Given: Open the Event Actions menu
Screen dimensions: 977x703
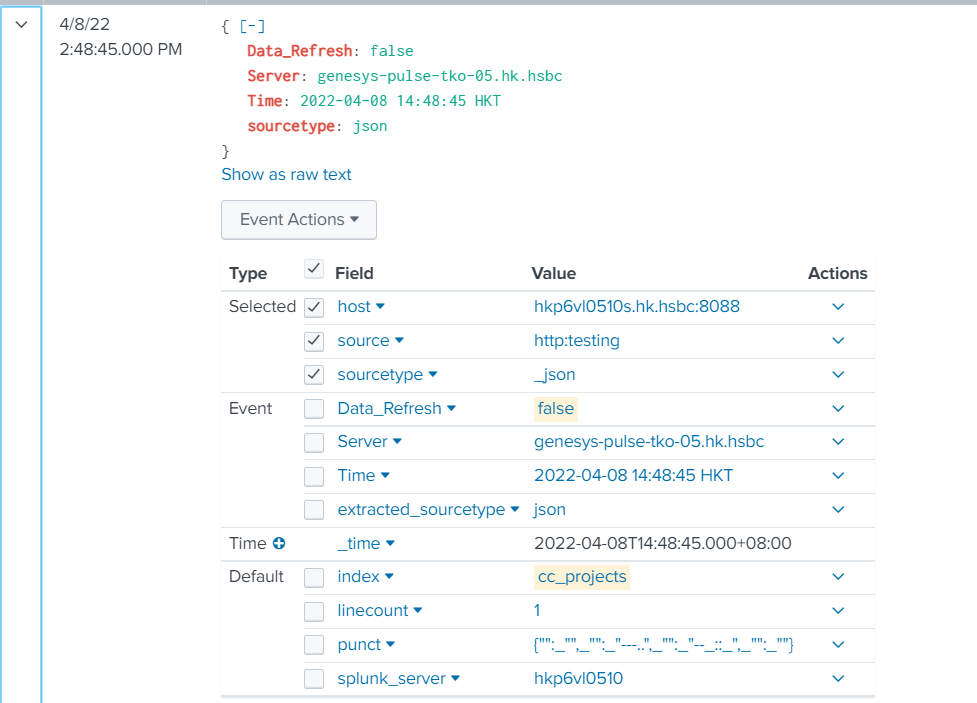Looking at the screenshot, I should click(298, 220).
